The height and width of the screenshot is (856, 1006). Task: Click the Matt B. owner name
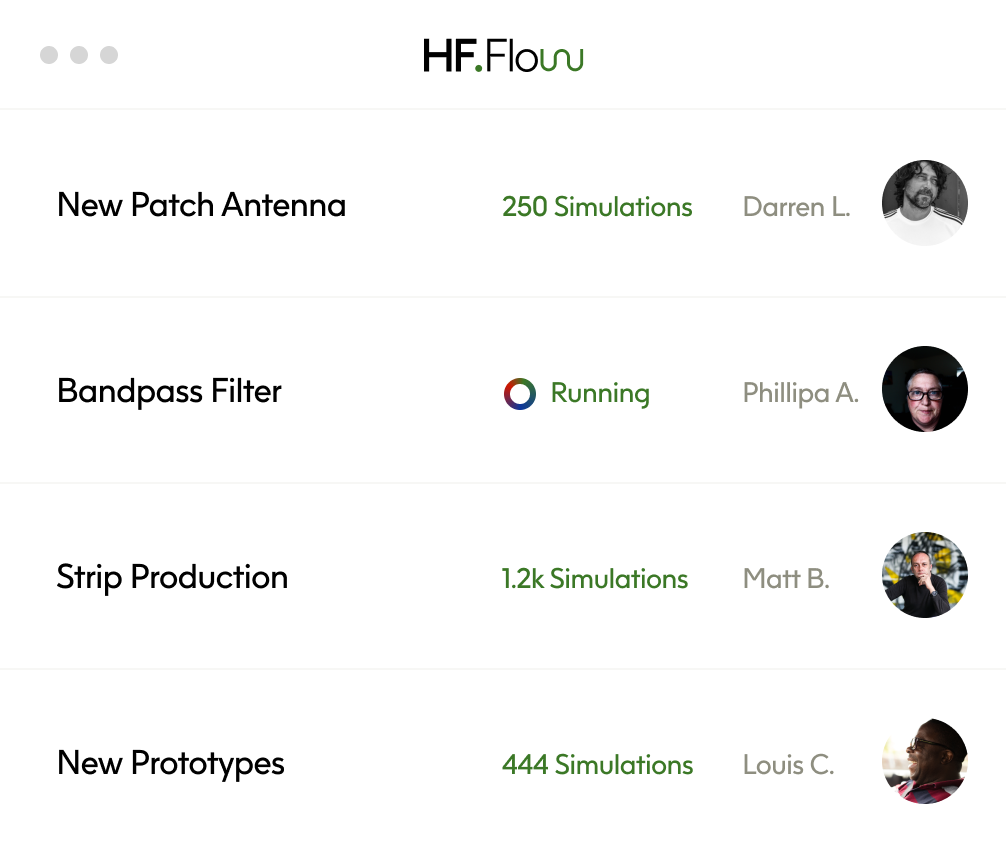[x=786, y=579]
